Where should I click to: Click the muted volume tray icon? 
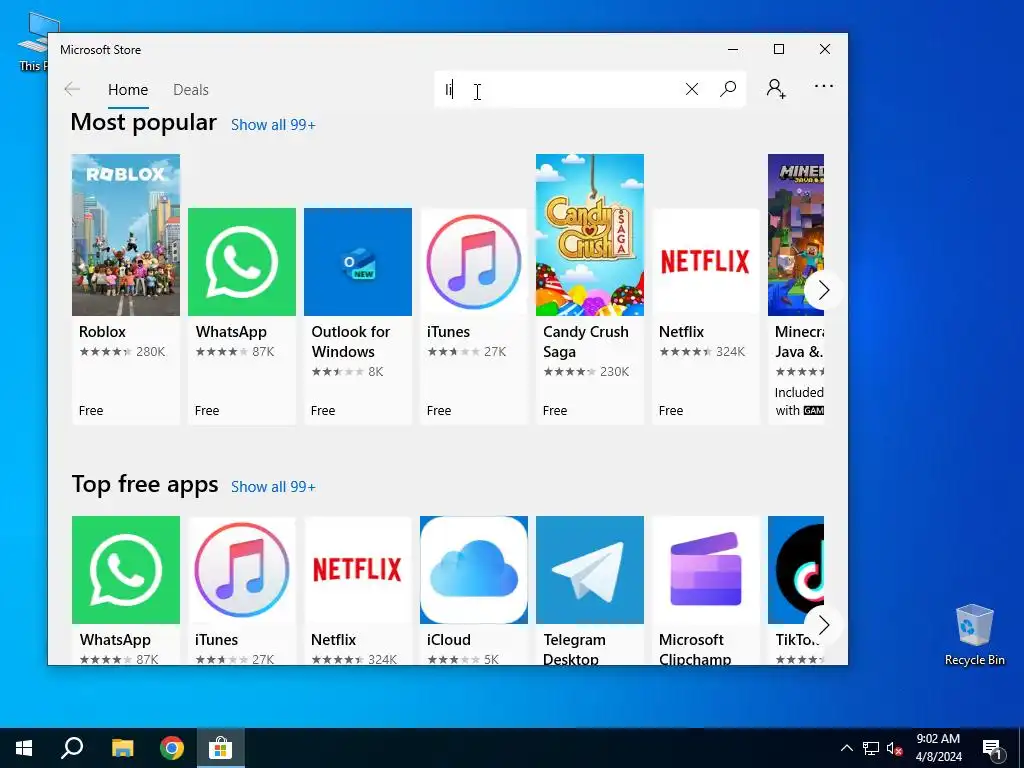pyautogui.click(x=895, y=748)
